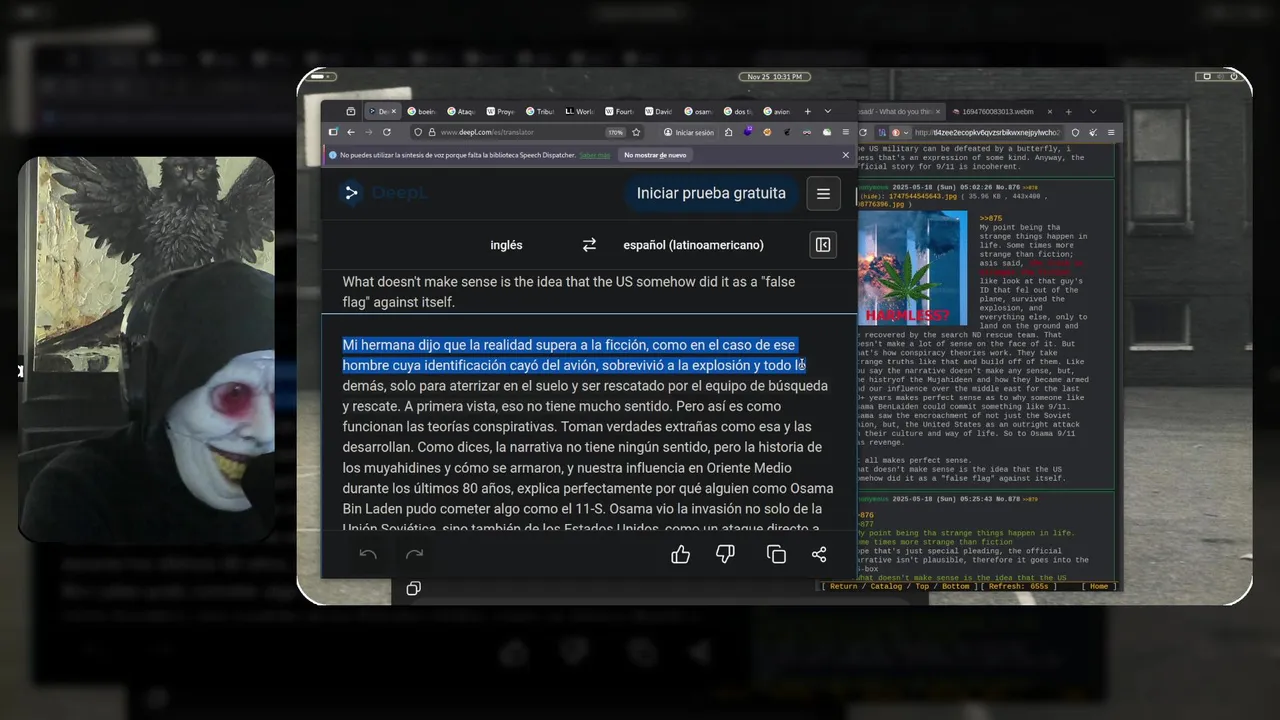Toggle the sidebar icon left of back arrow
1280x720 pixels.
point(333,132)
